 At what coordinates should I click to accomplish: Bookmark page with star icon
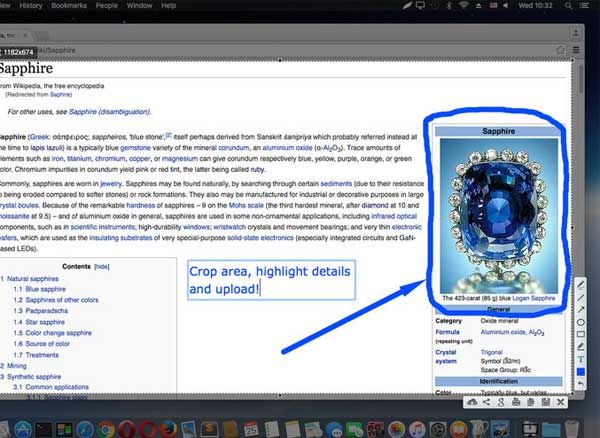click(561, 50)
